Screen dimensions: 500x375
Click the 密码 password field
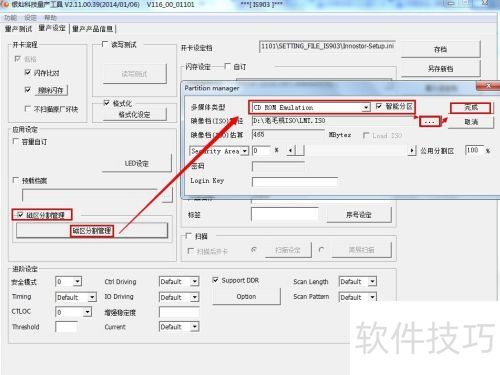point(278,166)
